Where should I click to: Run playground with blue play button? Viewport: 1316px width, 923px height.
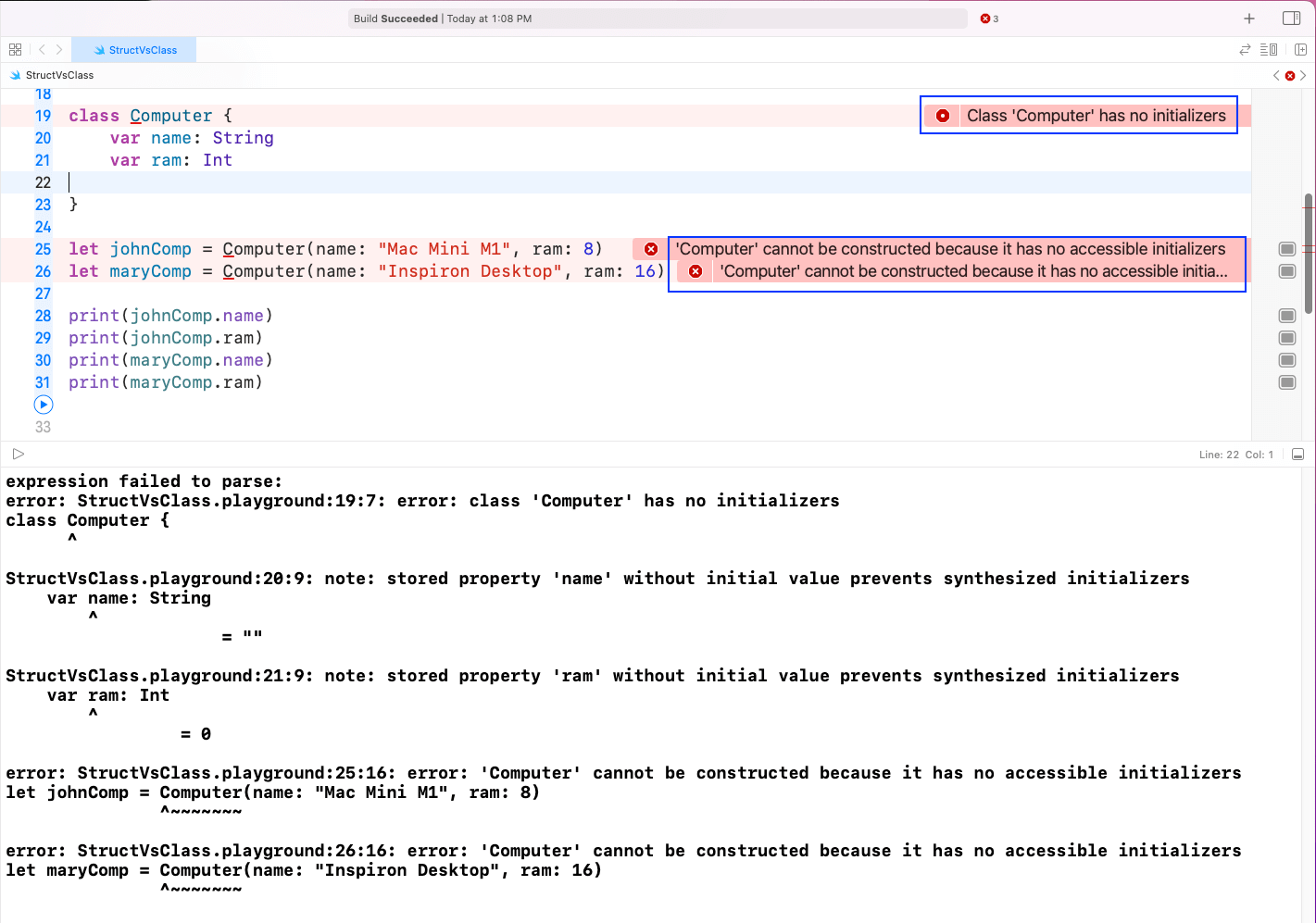click(x=44, y=405)
